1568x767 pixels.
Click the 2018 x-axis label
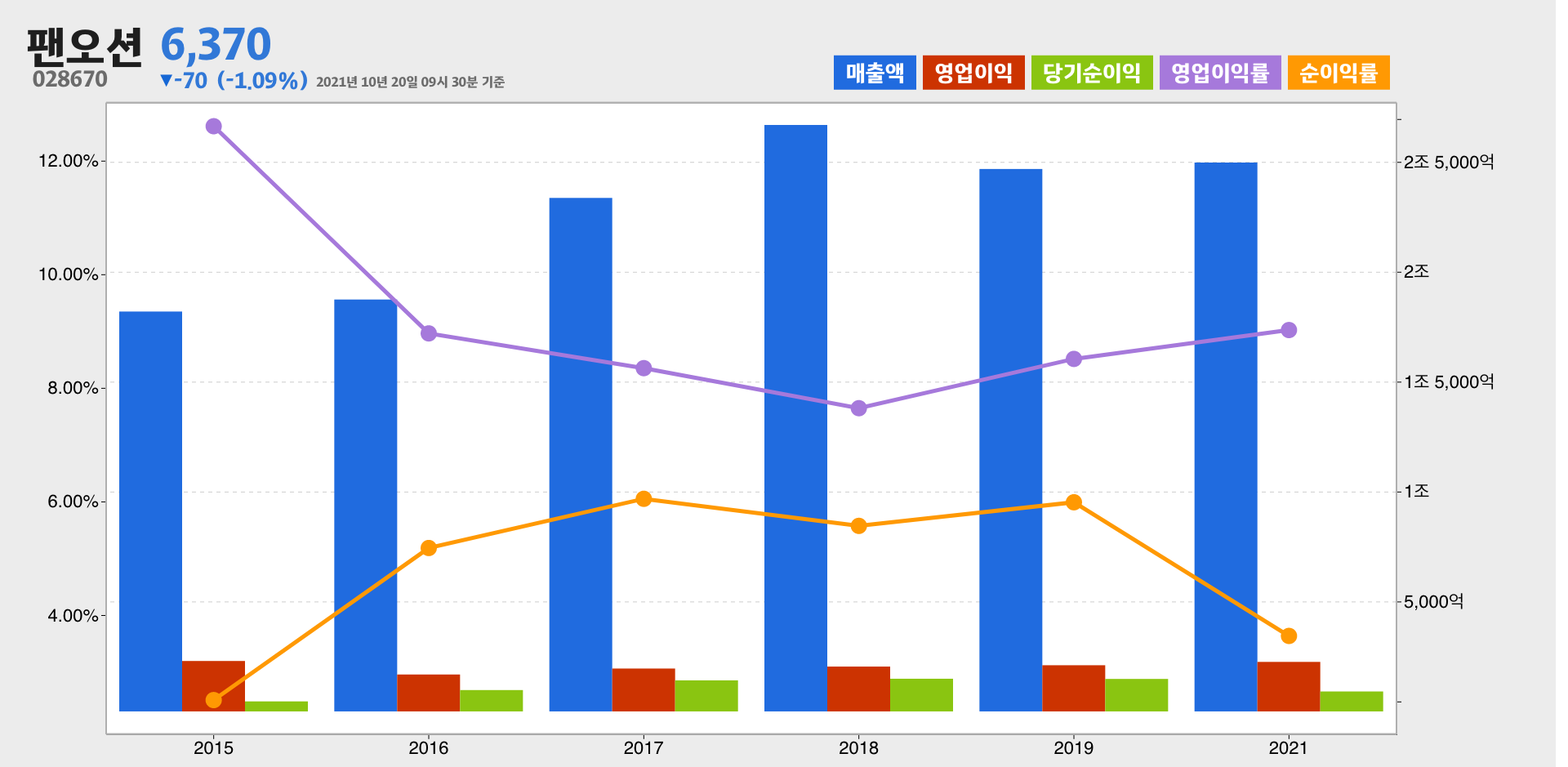pos(858,747)
